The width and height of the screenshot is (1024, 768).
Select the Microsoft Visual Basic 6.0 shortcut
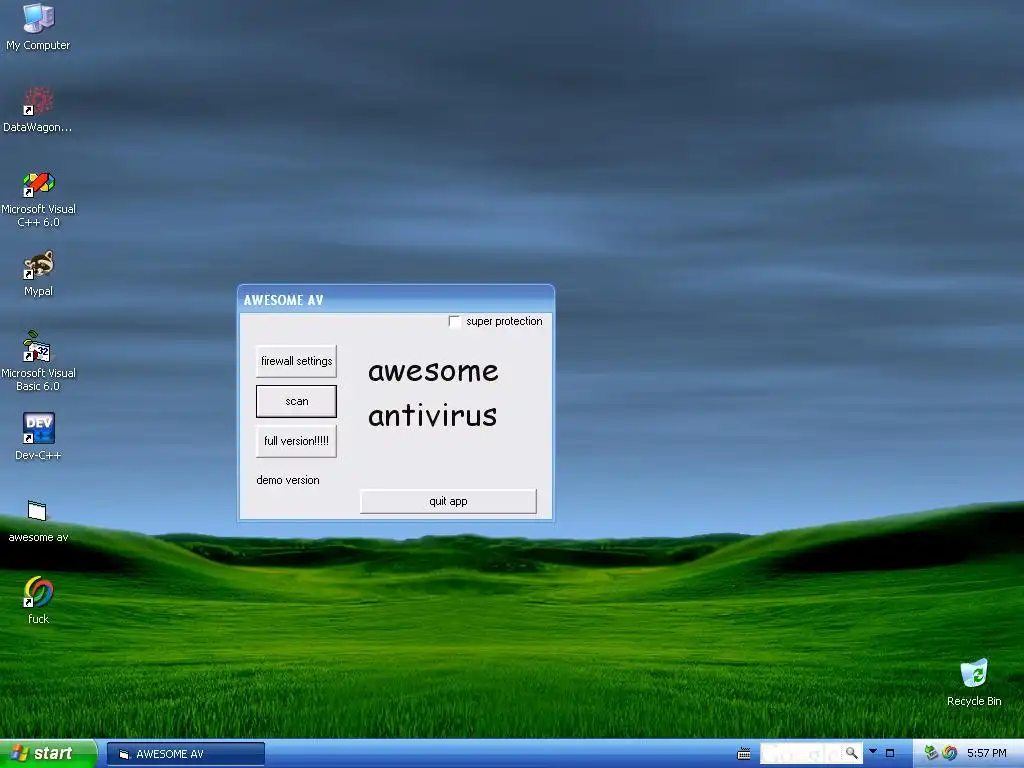coord(38,361)
